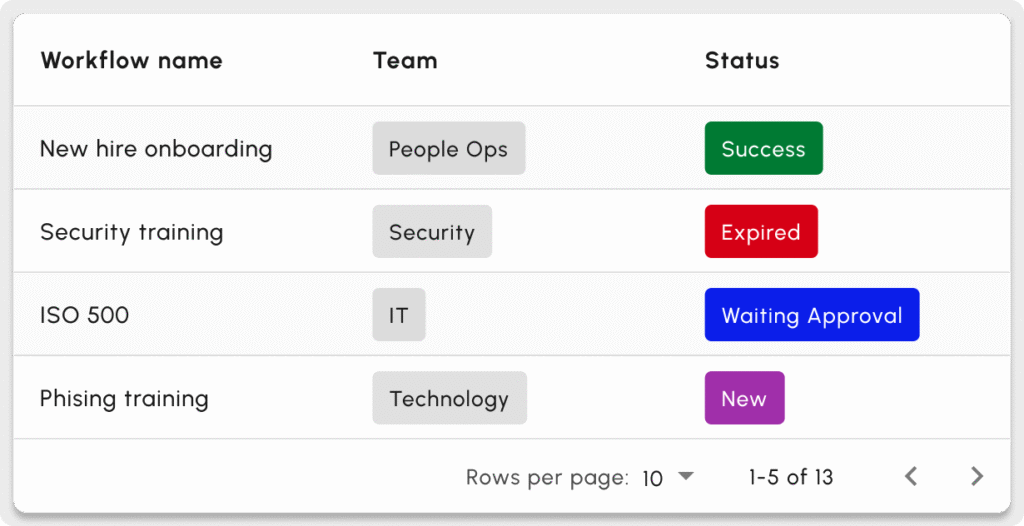Go to the previous page arrow
The image size is (1024, 526).
click(911, 477)
